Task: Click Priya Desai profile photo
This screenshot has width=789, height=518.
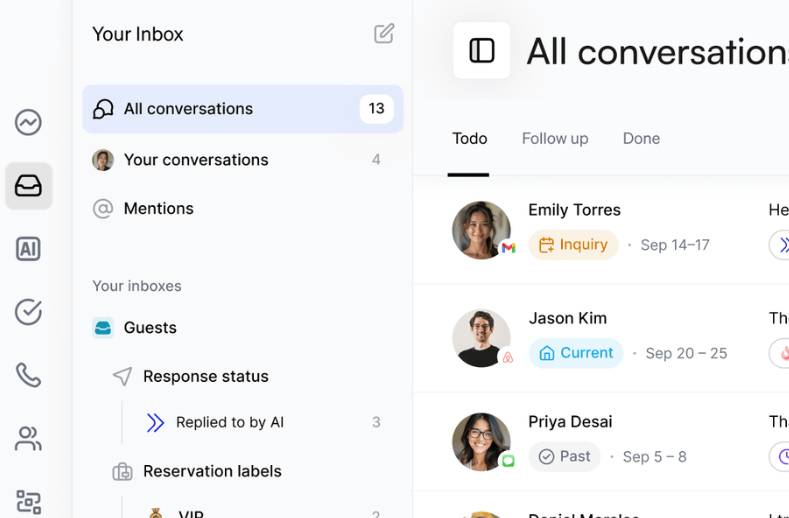Action: click(x=481, y=441)
